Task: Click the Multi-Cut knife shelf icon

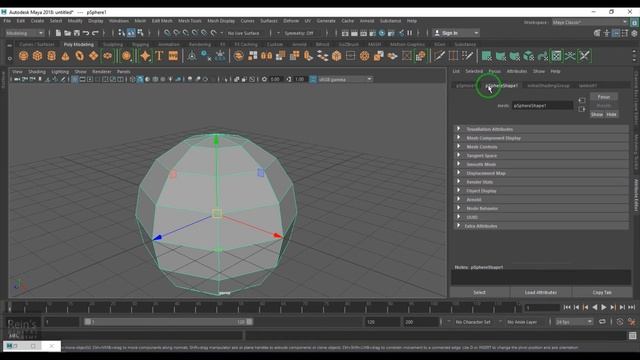Action: point(439,56)
